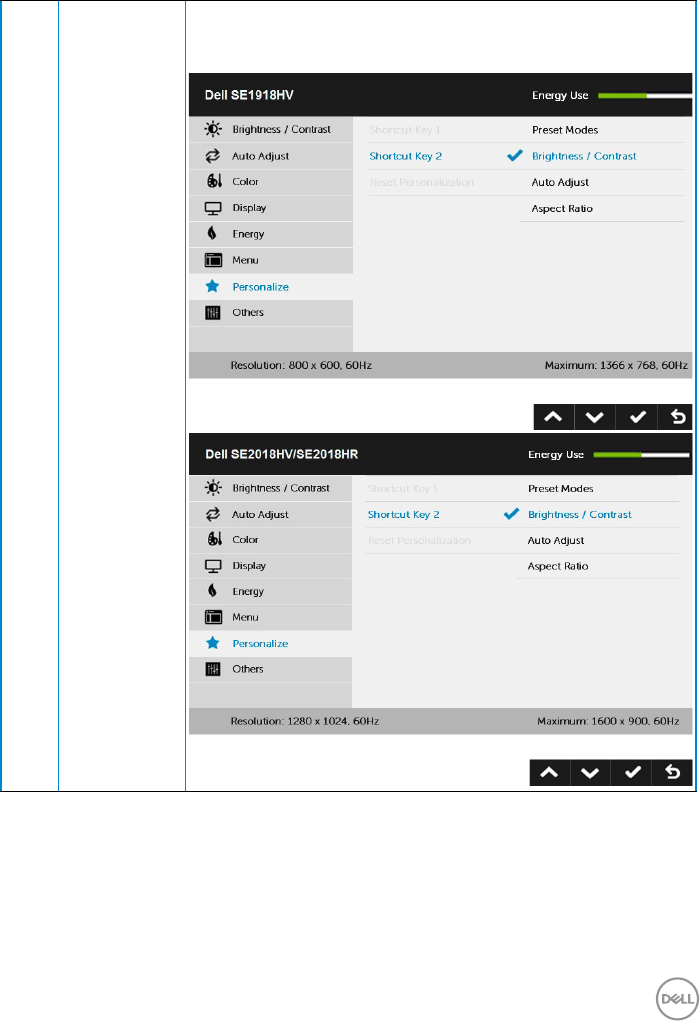Screen dimensions: 700x1021
Task: Click the Others sliders icon in SE1918HV menu
Action: tap(213, 313)
